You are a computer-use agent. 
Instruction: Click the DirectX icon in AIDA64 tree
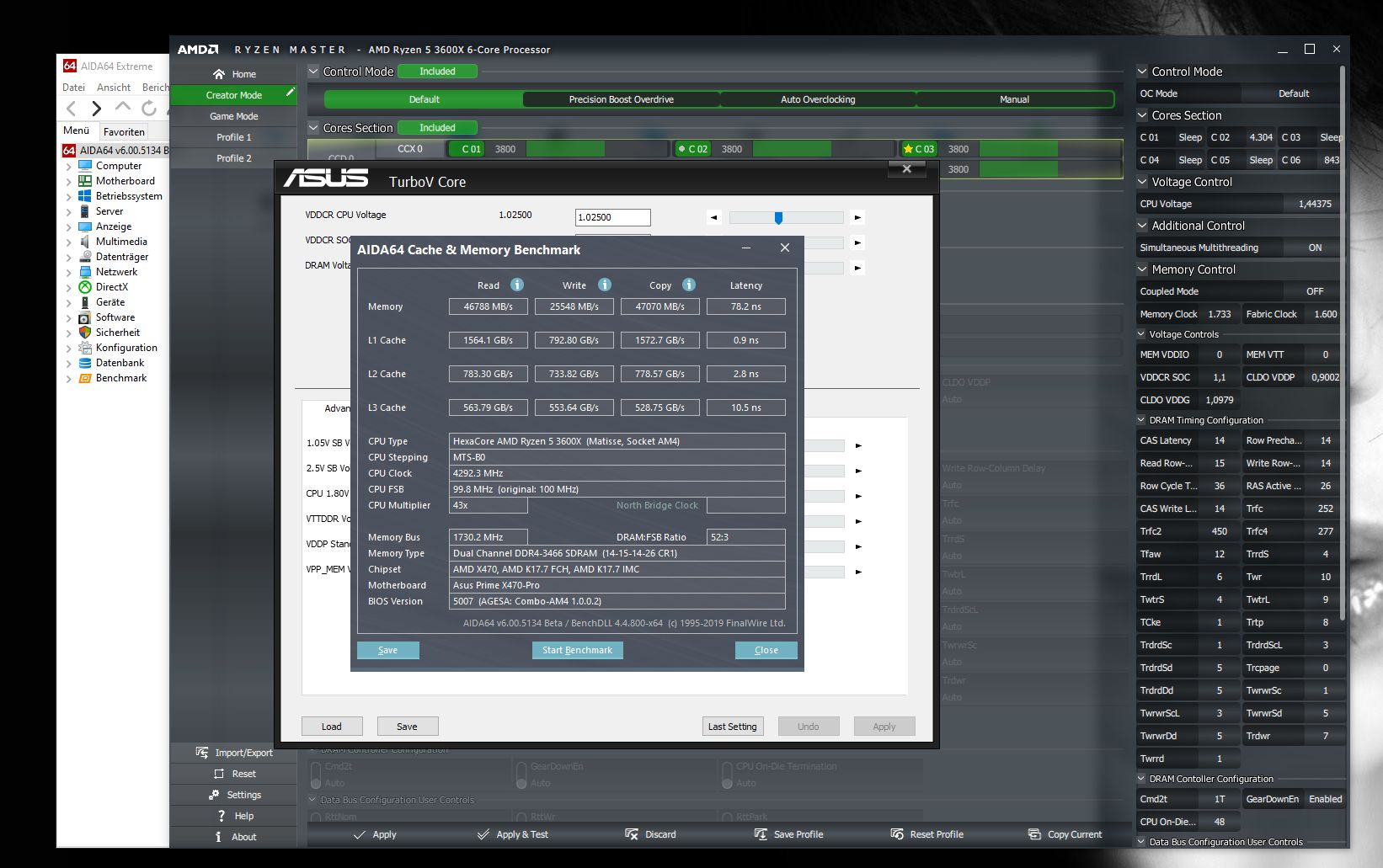(85, 287)
